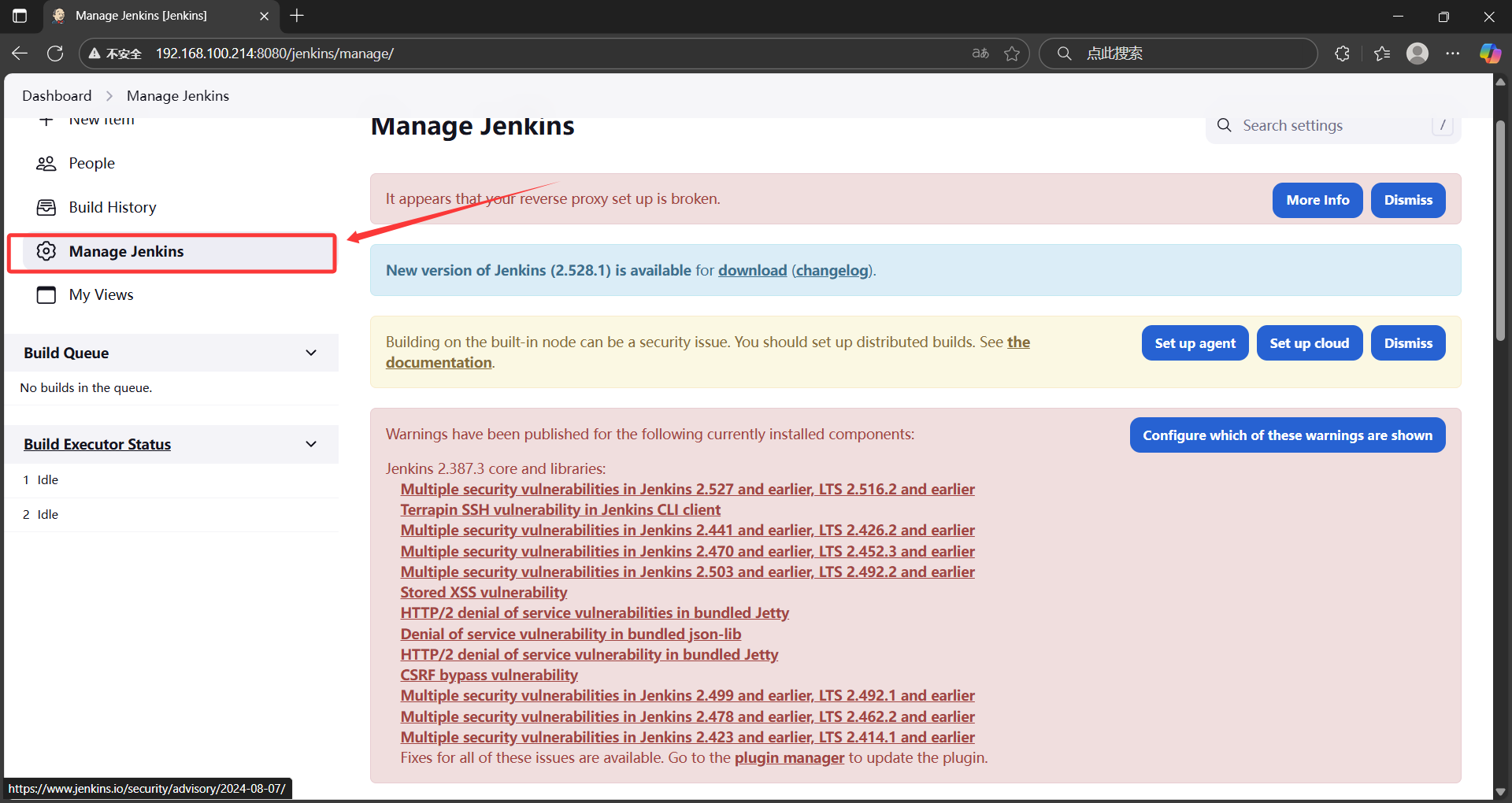Click the My Views window icon
The image size is (1512, 803).
(x=46, y=294)
